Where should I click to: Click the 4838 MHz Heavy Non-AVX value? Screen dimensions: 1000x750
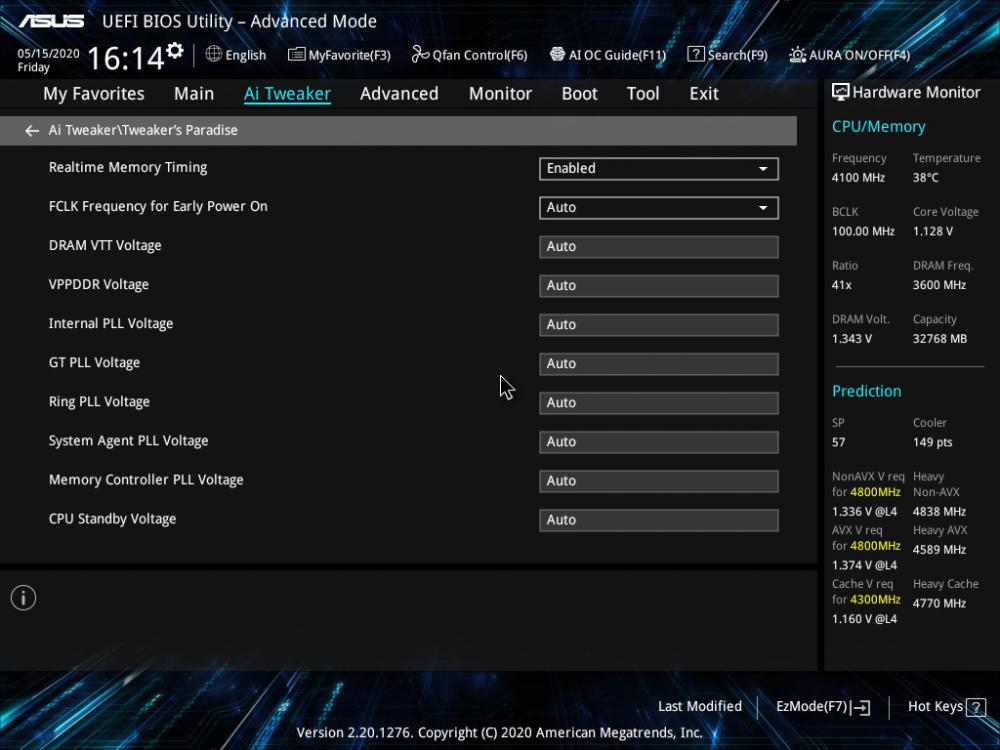pyautogui.click(x=939, y=511)
